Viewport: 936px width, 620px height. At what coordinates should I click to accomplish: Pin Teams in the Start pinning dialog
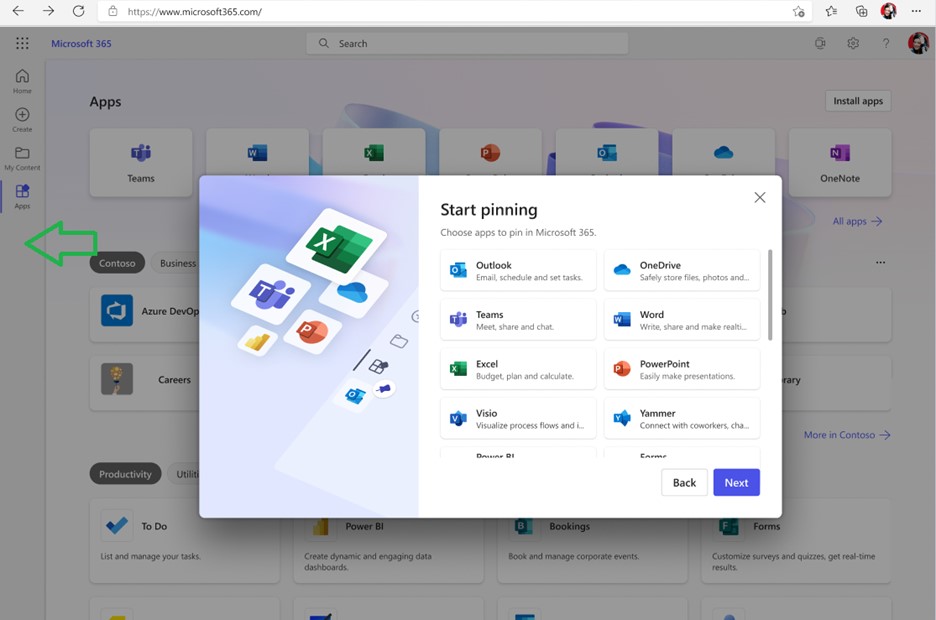point(518,320)
